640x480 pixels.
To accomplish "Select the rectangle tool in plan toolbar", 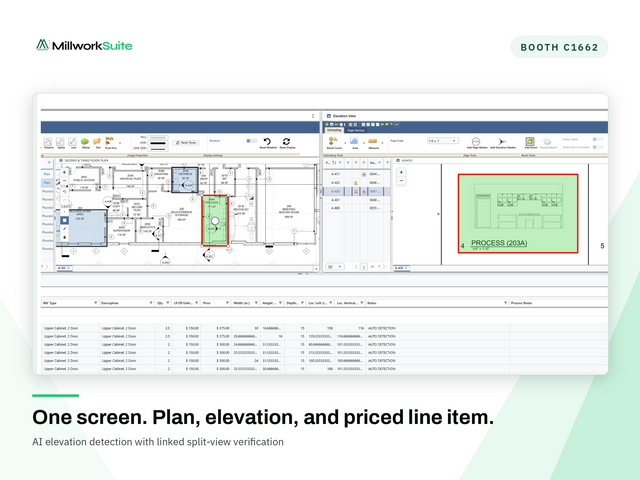I will [x=64, y=220].
